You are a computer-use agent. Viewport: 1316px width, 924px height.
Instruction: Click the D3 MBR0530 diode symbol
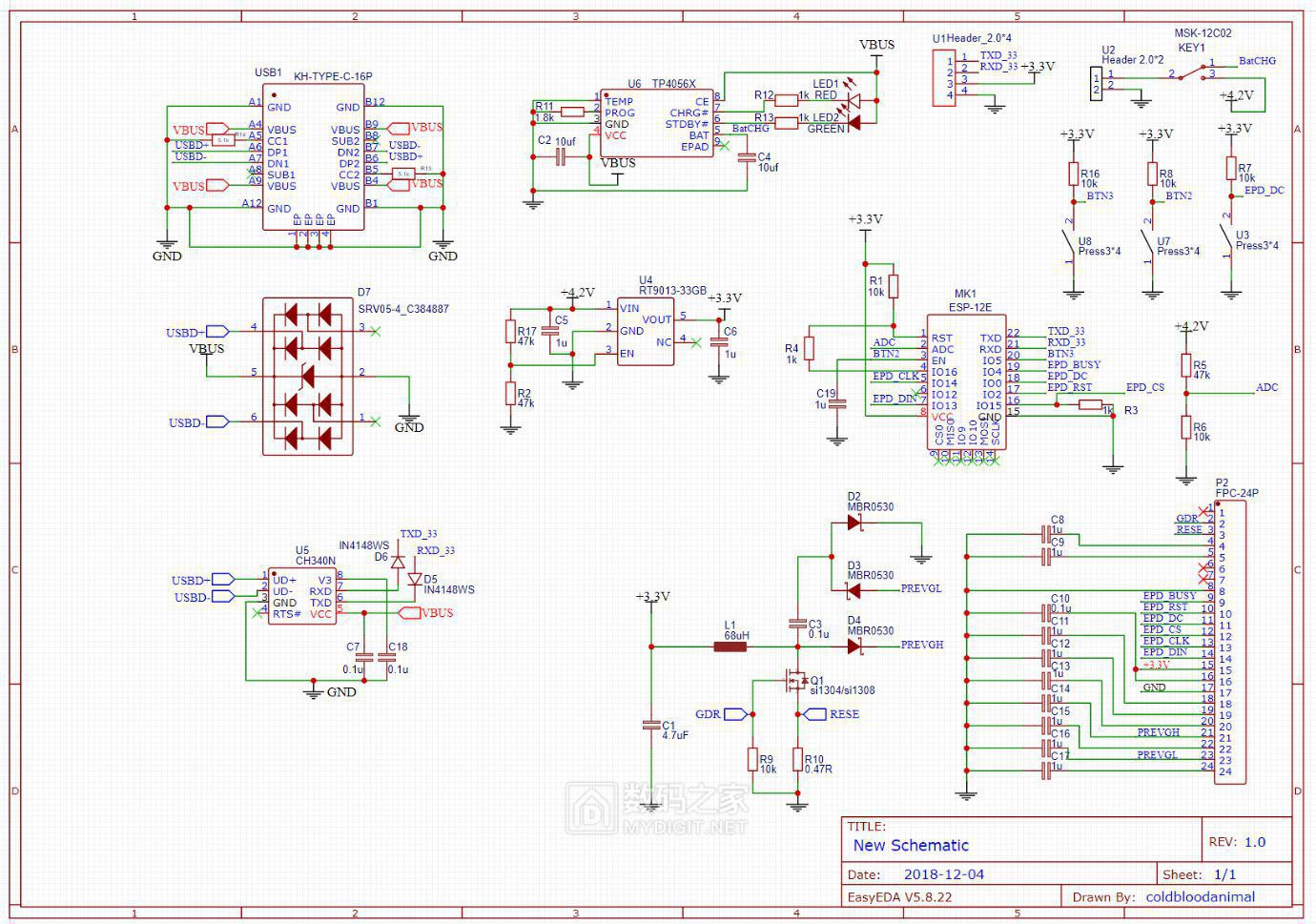[x=853, y=591]
